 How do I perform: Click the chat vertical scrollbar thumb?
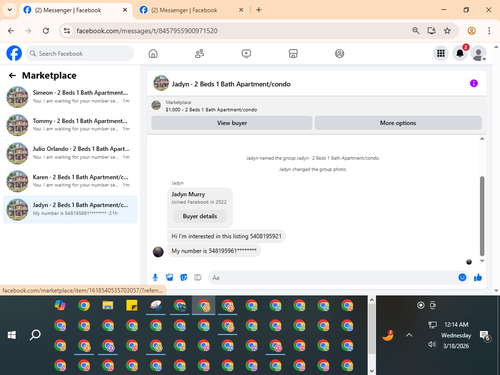point(482,216)
